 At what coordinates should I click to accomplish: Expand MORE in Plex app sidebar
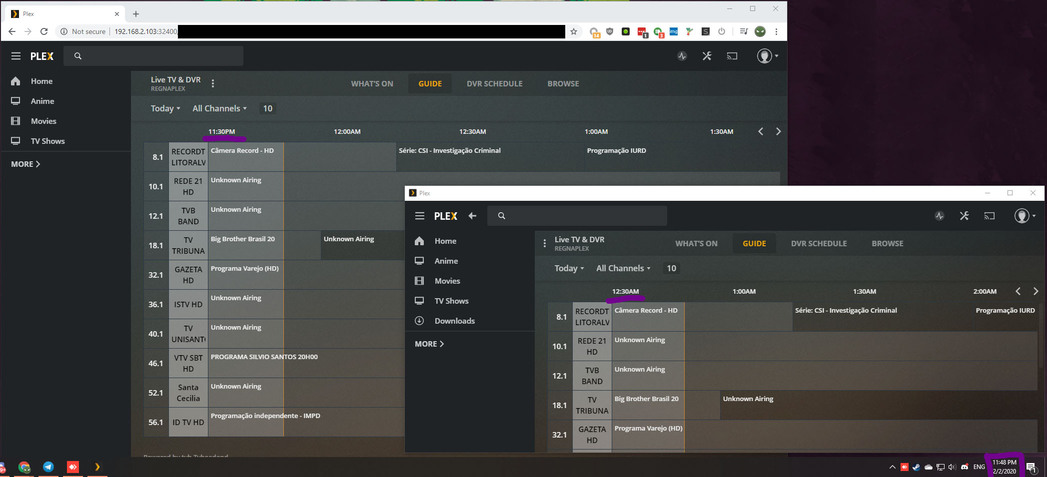[x=429, y=343]
